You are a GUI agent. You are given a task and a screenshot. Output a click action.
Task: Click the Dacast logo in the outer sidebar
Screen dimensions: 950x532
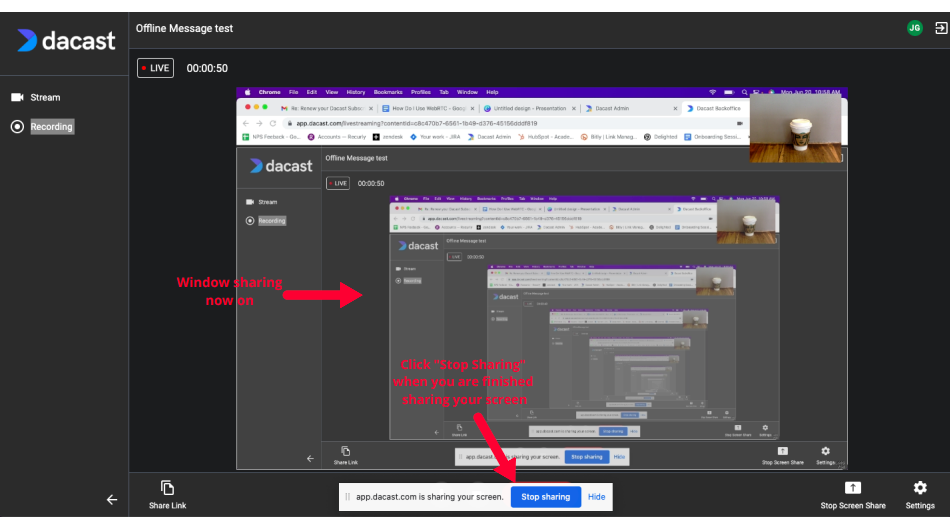[x=66, y=41]
